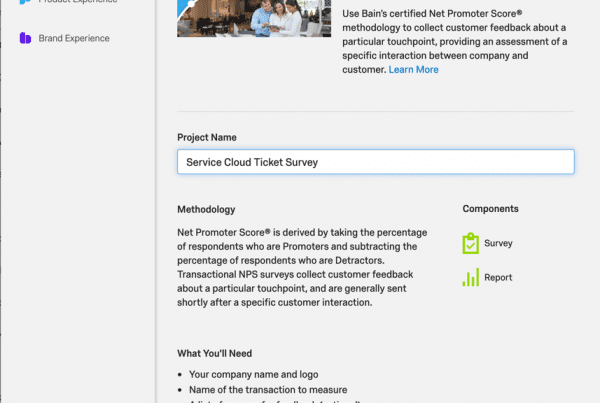
Task: Click the 'Service Cloud Ticket Survey' text
Action: tap(252, 162)
